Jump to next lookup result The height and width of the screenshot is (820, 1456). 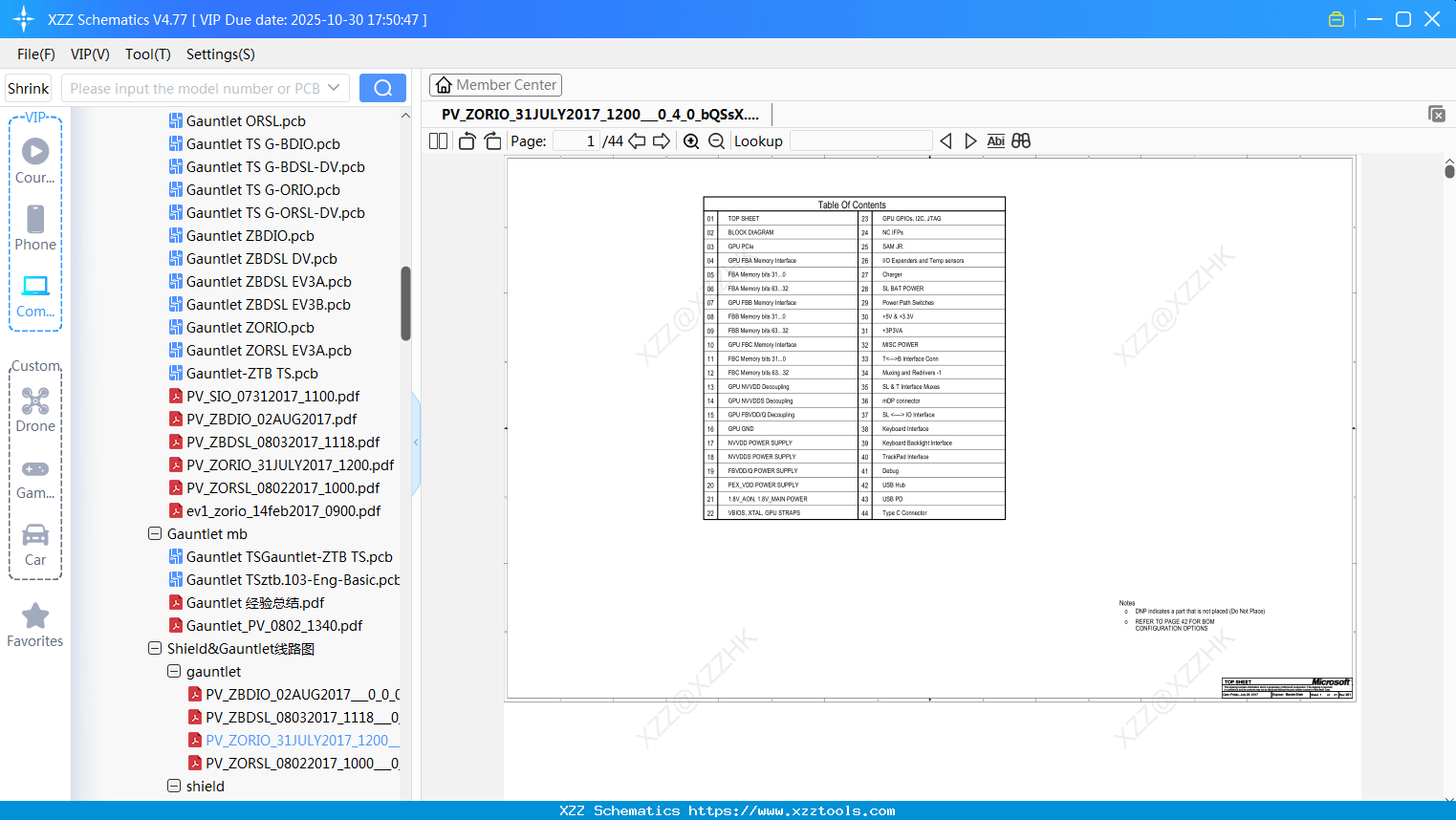[x=970, y=140]
